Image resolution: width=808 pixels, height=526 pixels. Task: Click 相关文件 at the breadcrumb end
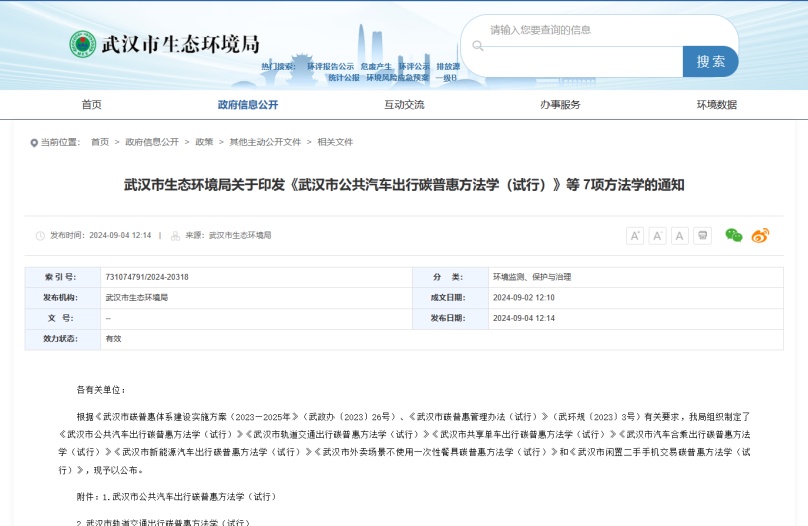(x=335, y=142)
